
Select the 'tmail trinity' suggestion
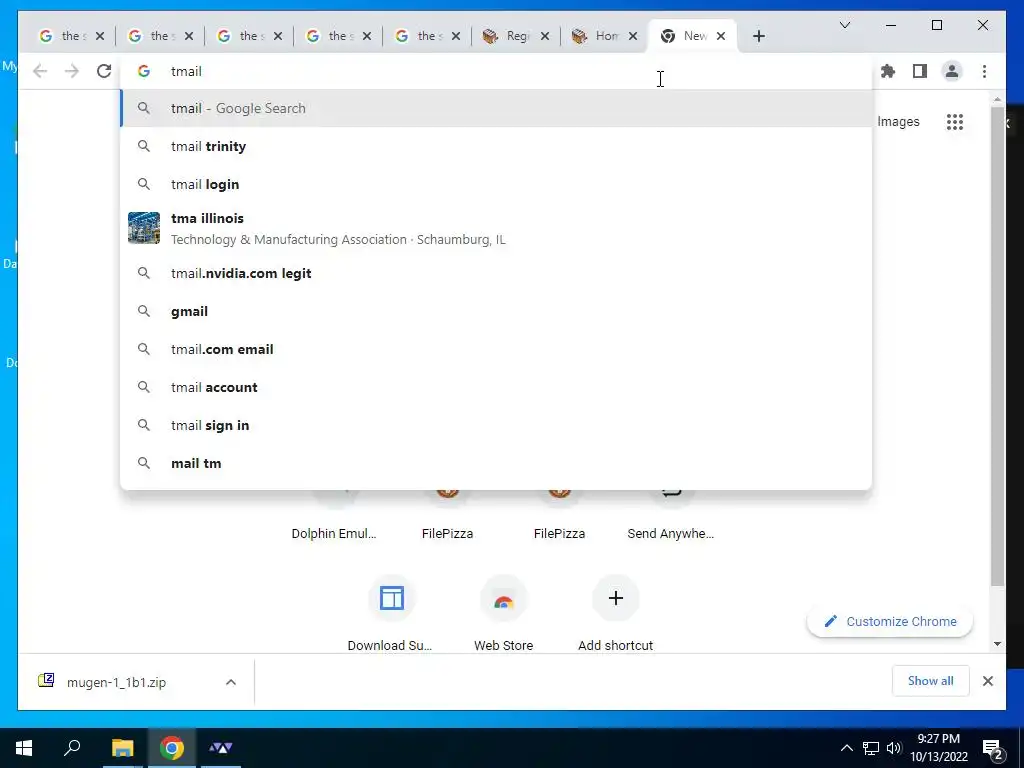pyautogui.click(x=496, y=146)
